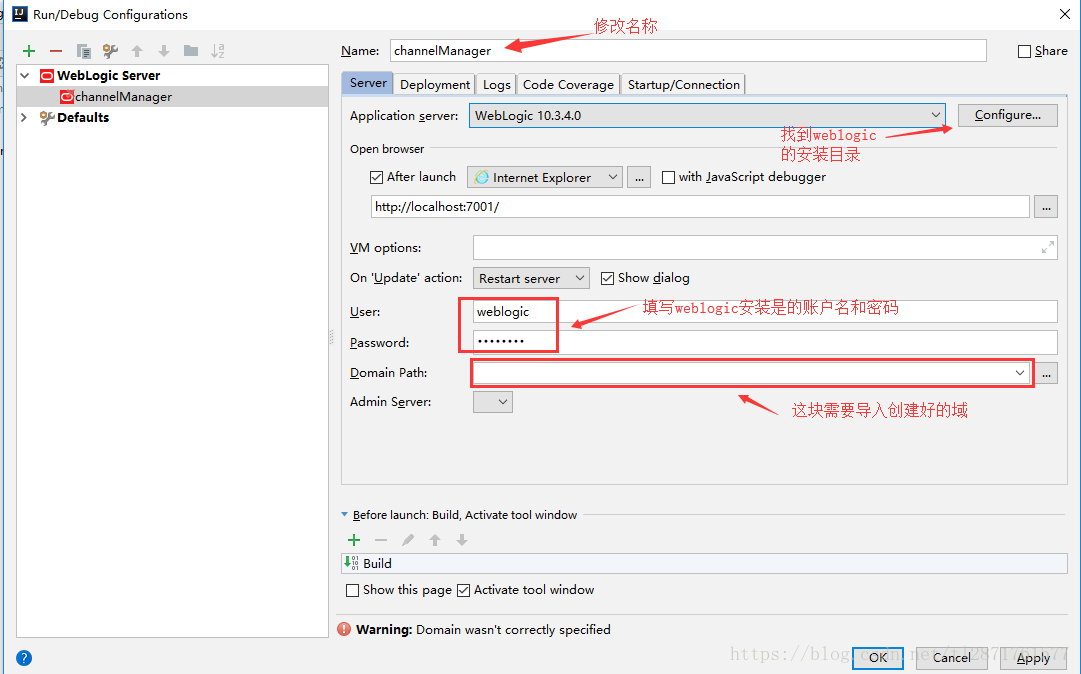The height and width of the screenshot is (674, 1081).
Task: Switch to Logs tab
Action: click(x=496, y=84)
